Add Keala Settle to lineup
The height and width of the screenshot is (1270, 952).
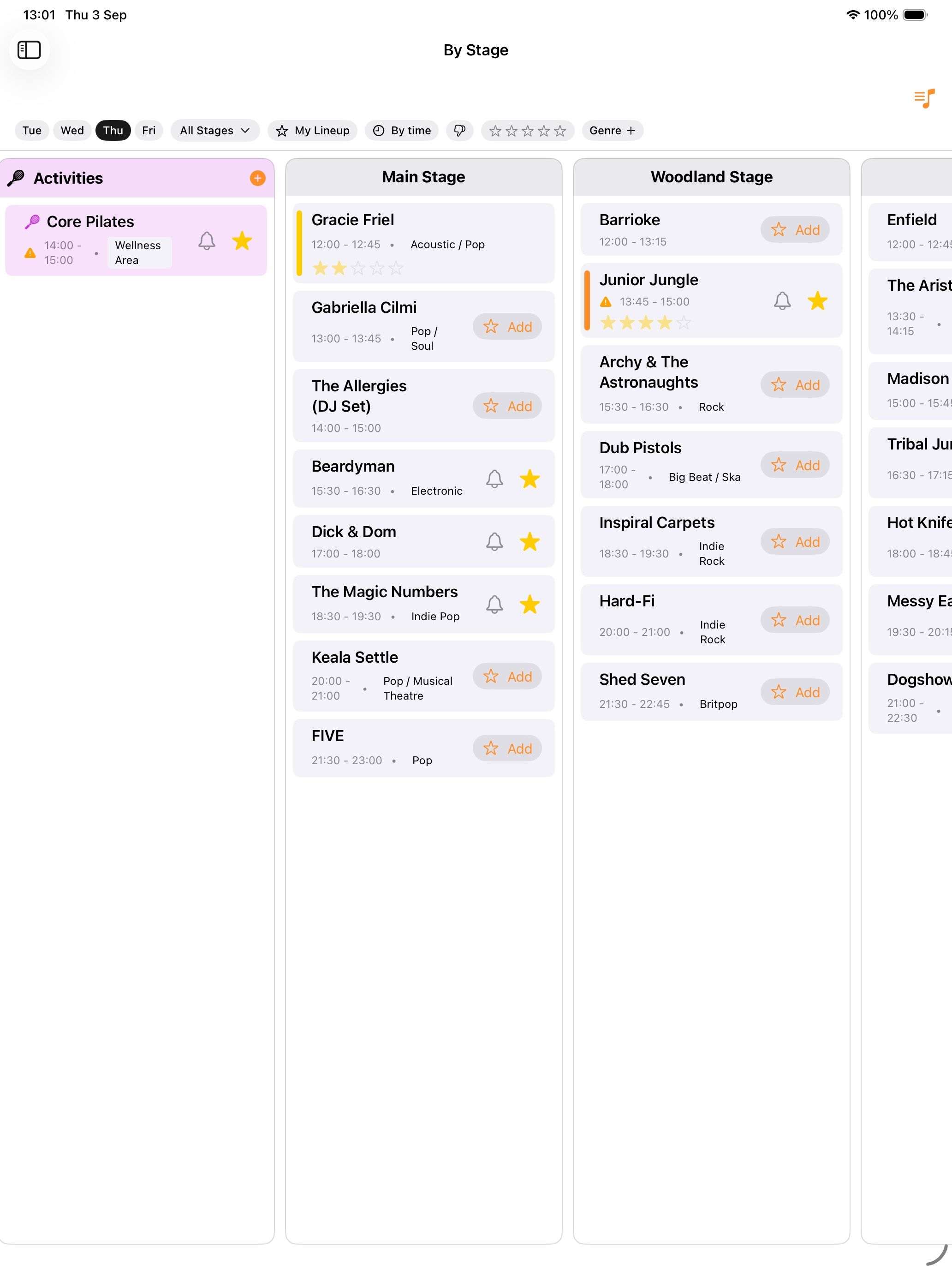coord(507,677)
